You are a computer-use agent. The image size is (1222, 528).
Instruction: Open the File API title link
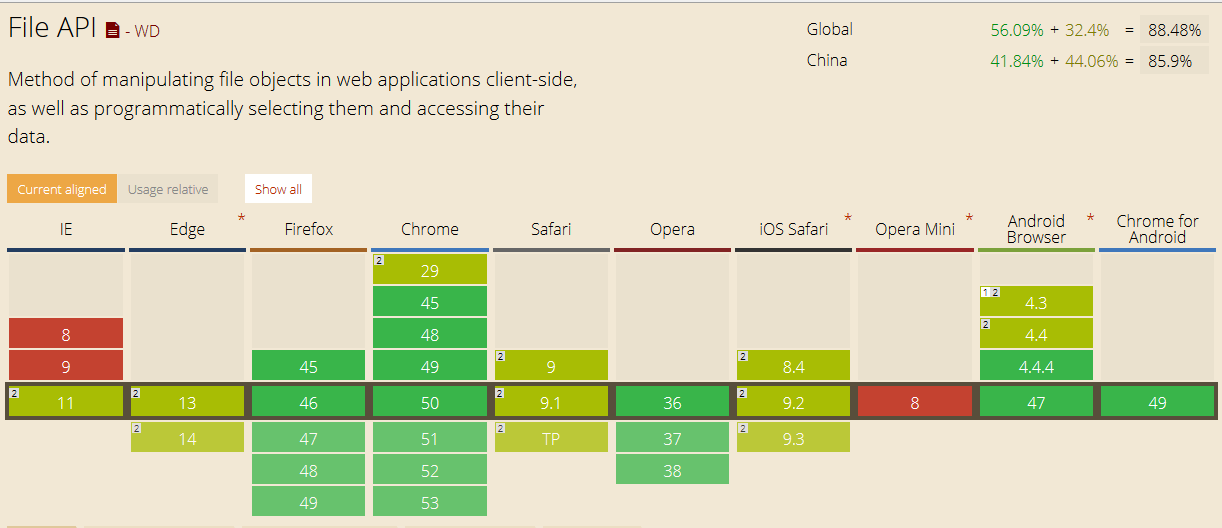[x=52, y=28]
